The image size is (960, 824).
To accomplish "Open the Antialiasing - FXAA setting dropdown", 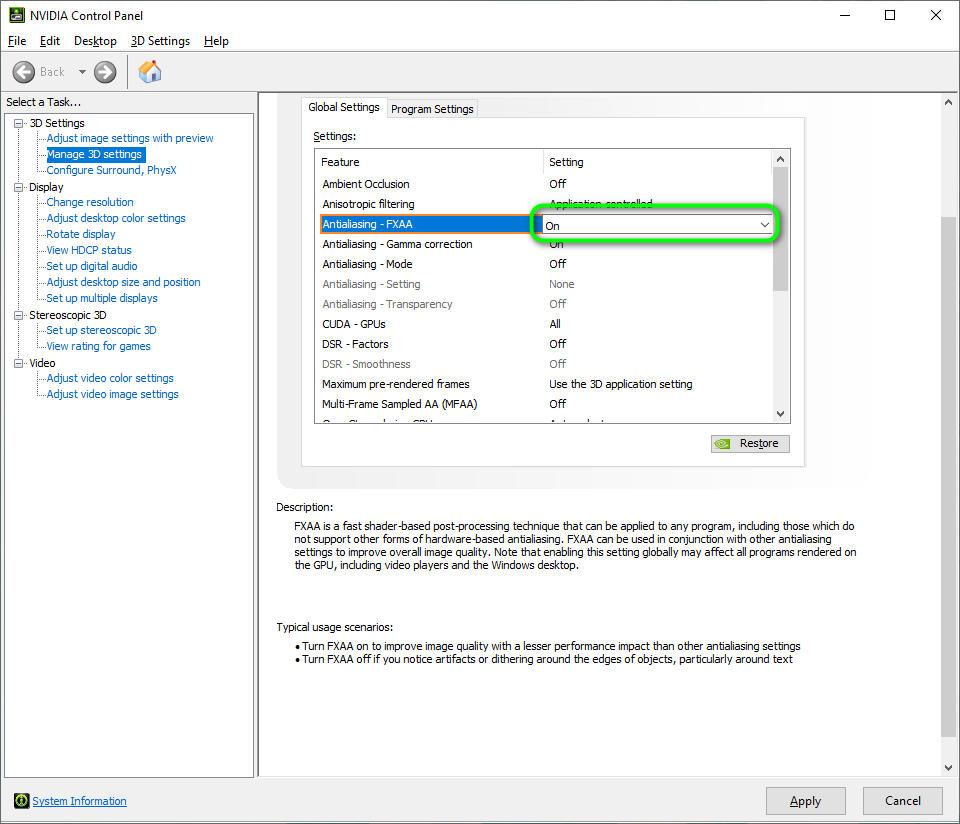I will tap(764, 225).
